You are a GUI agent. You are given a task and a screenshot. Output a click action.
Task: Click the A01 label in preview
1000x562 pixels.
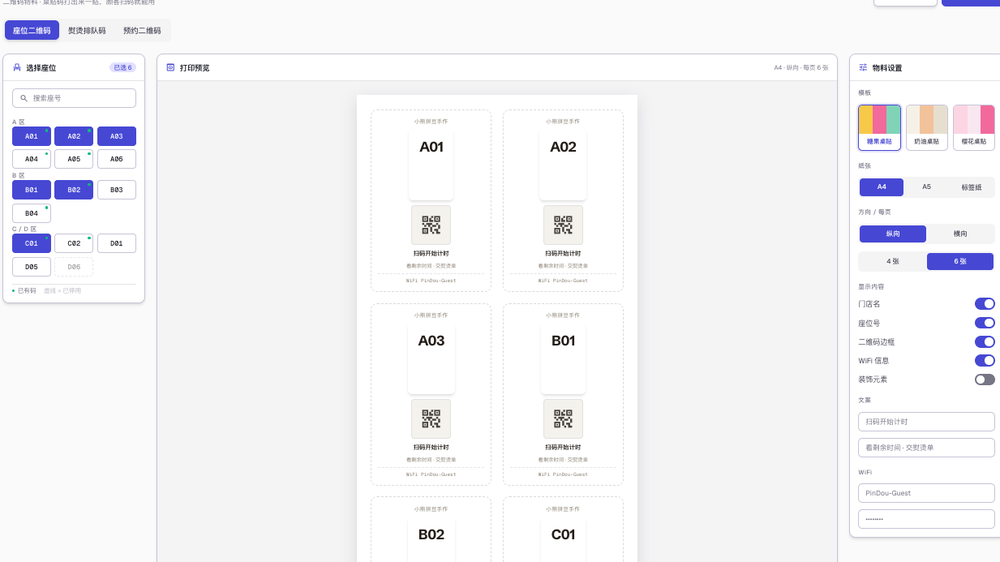(431, 147)
